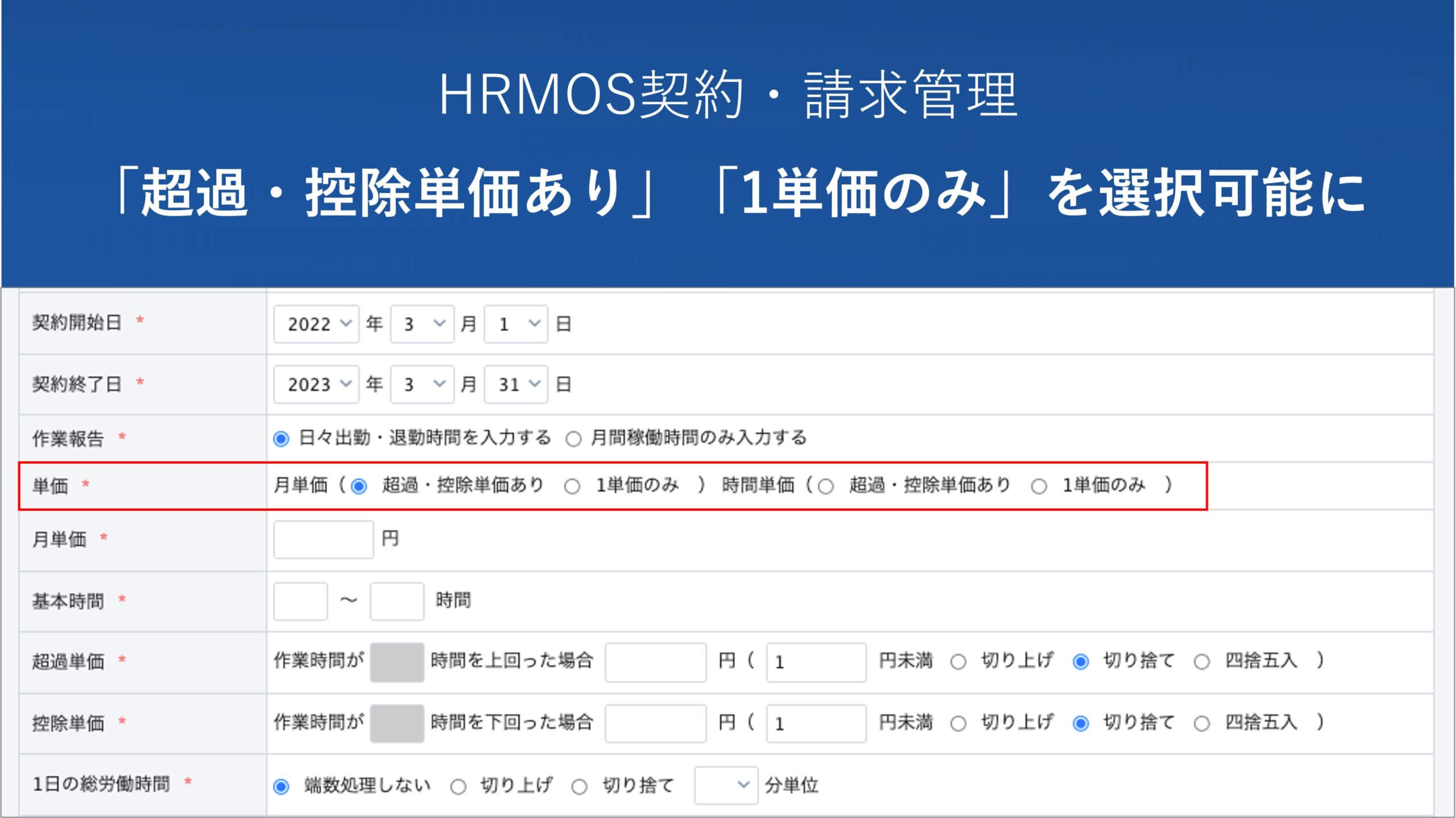Open the contract end month dropdown

(422, 384)
